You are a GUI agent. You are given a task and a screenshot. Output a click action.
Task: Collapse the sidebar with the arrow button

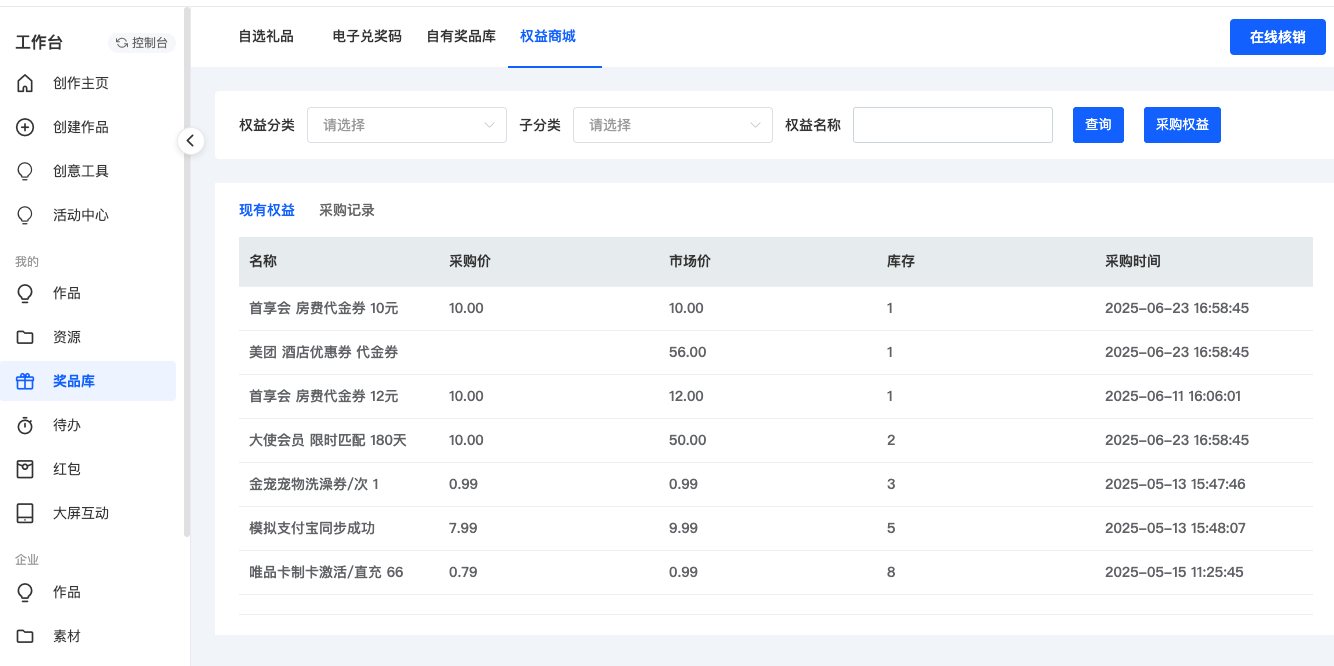[190, 141]
